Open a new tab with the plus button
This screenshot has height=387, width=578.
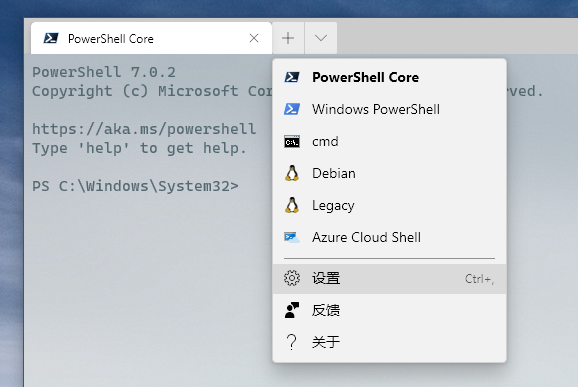288,38
